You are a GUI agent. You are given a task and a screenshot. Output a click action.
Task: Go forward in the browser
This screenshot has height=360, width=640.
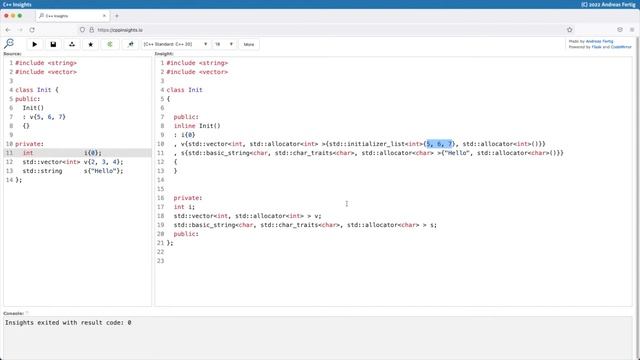coord(20,30)
